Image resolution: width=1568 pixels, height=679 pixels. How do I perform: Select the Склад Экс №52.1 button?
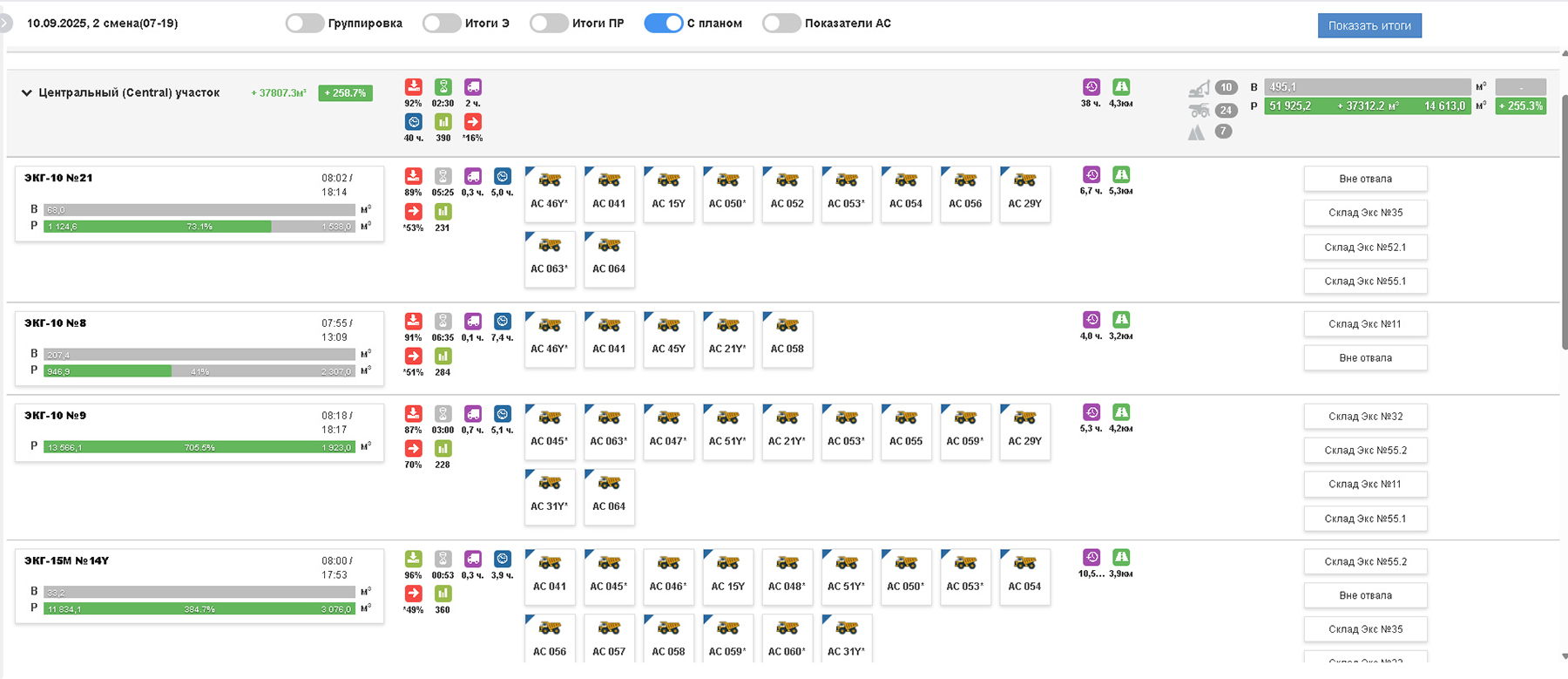coord(1365,248)
